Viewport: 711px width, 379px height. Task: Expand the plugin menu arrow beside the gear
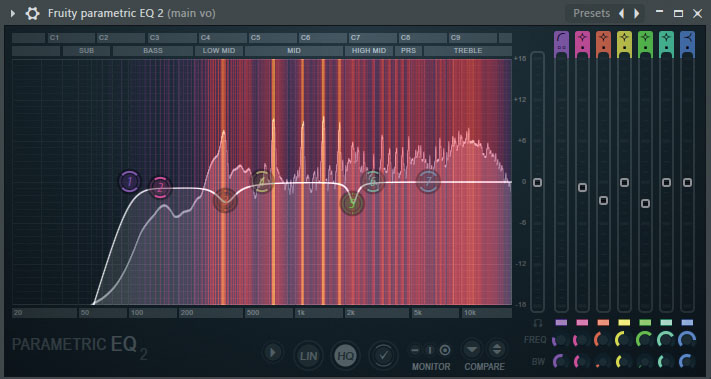pos(13,14)
